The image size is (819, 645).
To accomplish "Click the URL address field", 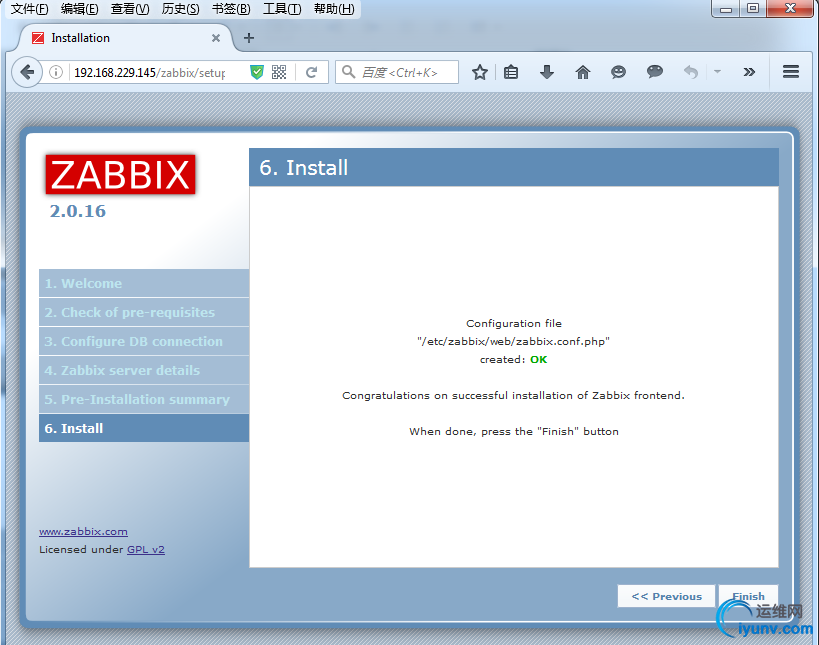I will [x=149, y=73].
